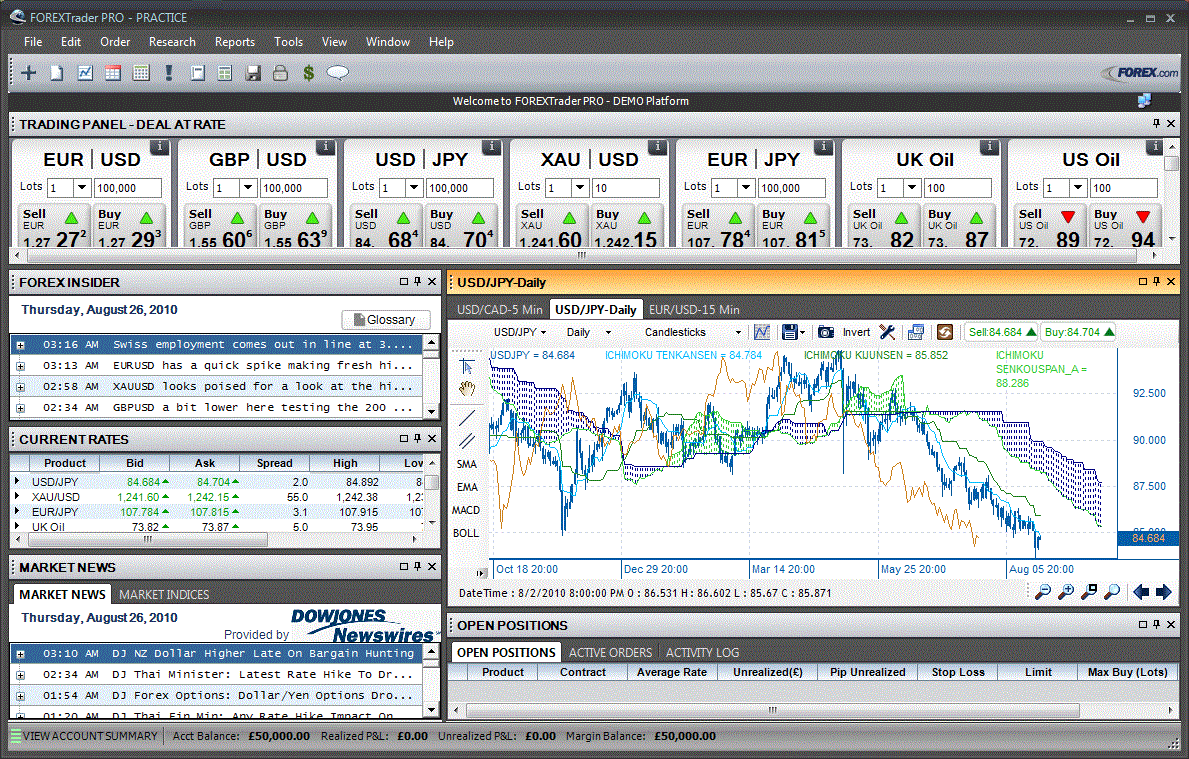1189x759 pixels.
Task: Click the Sell:84.684 chart button
Action: pos(1002,332)
